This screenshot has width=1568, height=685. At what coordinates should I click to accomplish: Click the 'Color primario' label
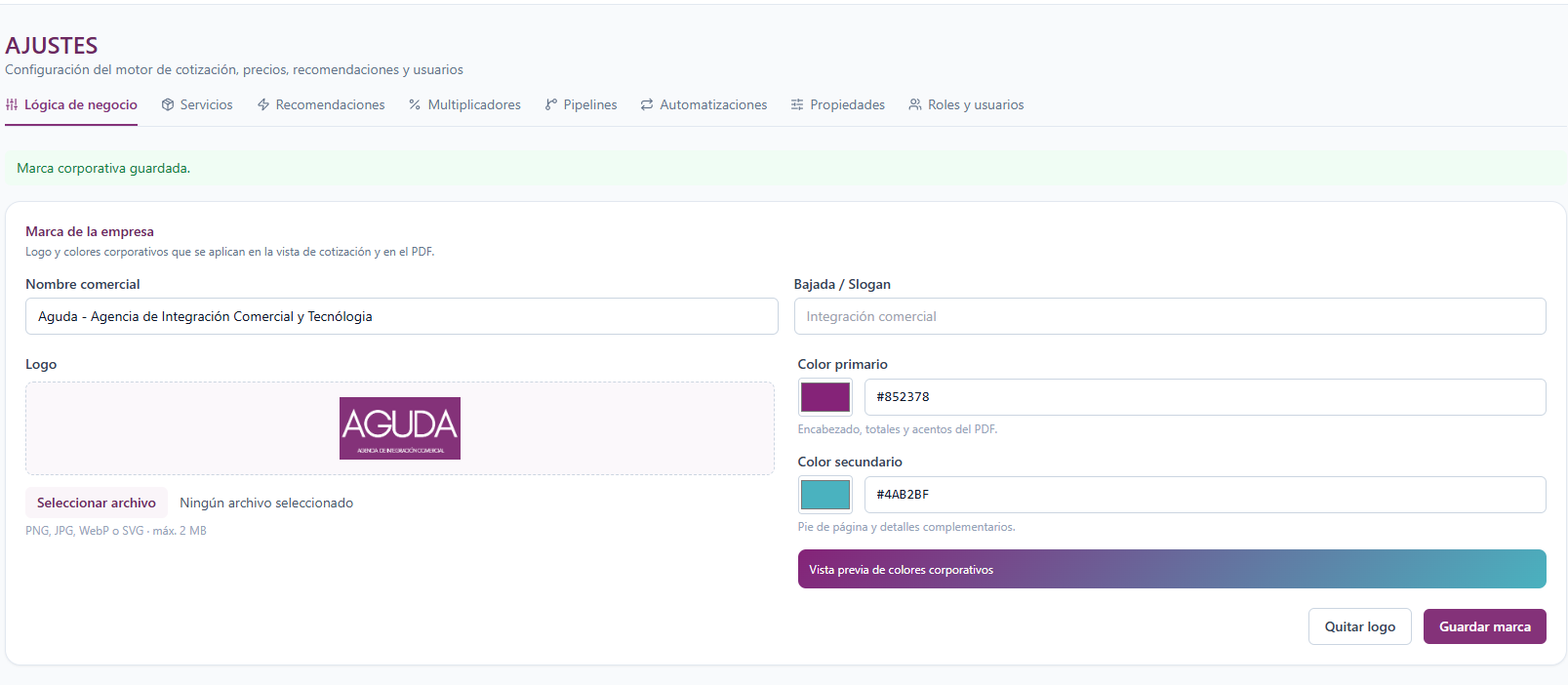pos(843,364)
